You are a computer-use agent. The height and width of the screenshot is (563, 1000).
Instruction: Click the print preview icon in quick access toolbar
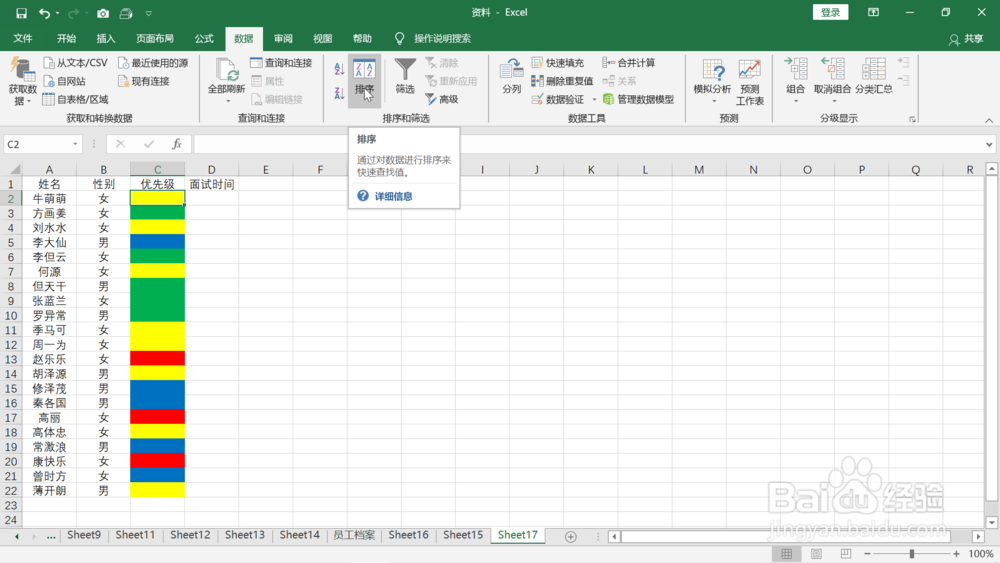[126, 13]
